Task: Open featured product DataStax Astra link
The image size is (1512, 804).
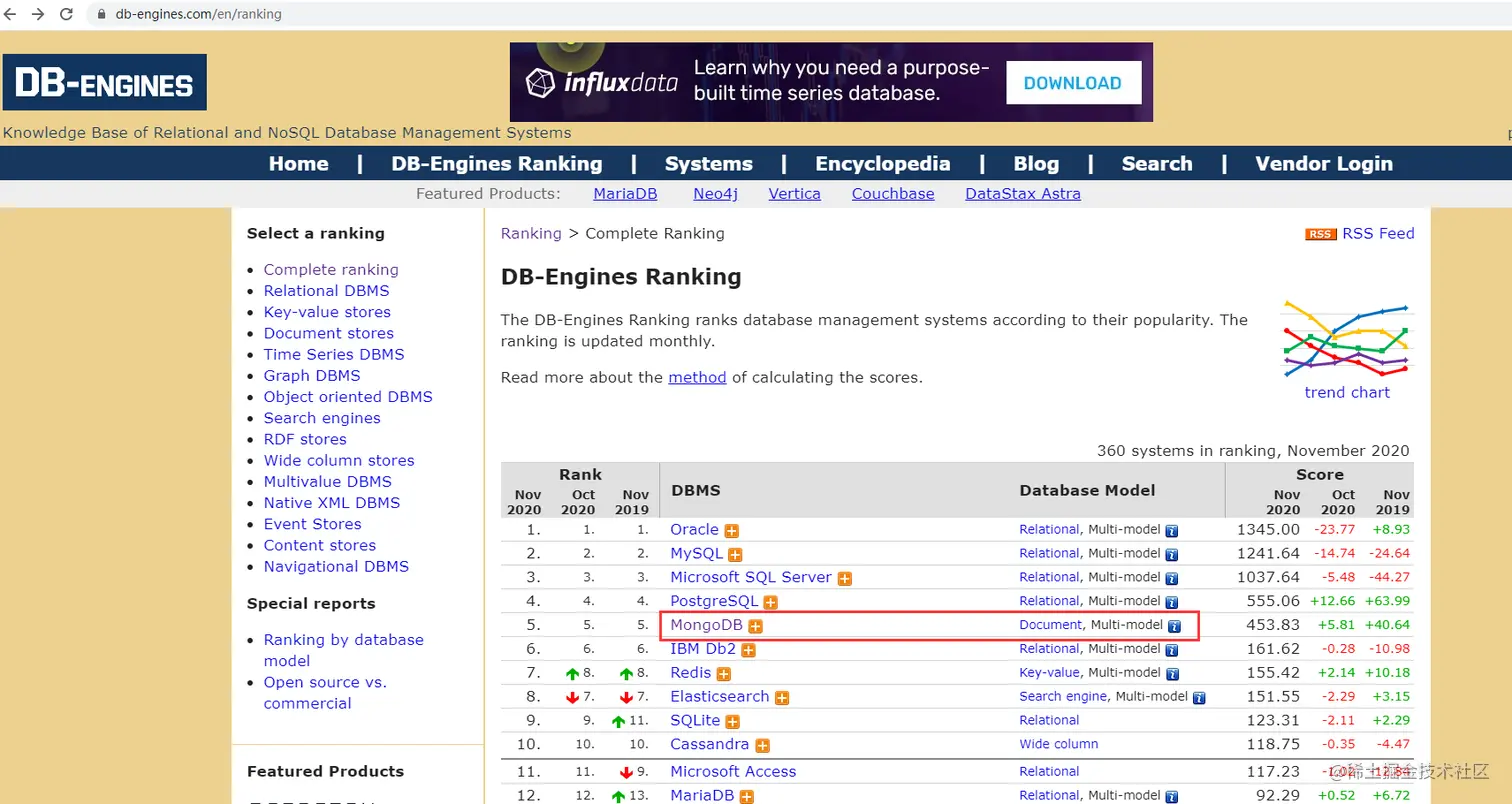Action: pyautogui.click(x=1023, y=194)
